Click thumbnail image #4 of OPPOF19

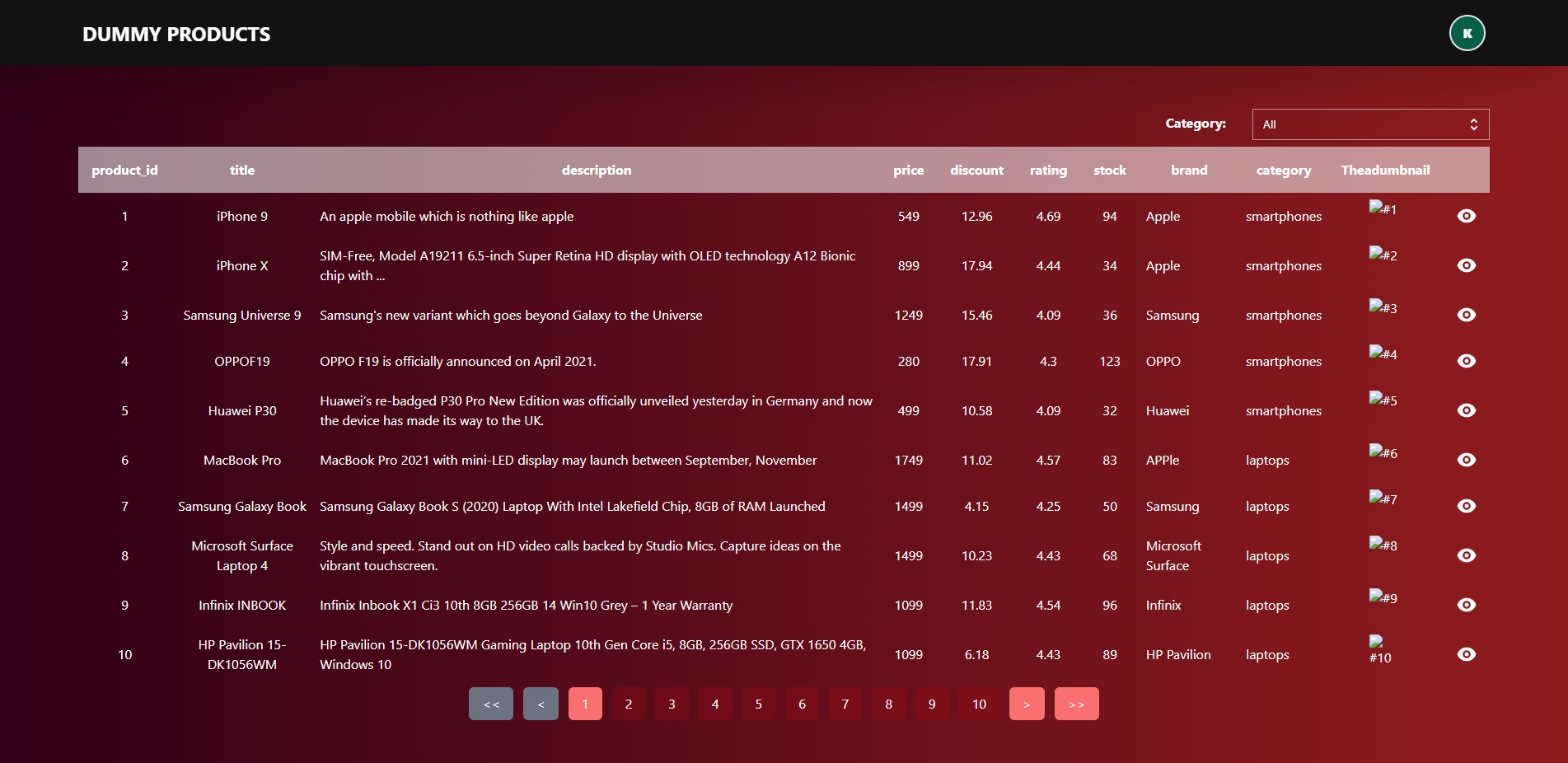(1383, 353)
